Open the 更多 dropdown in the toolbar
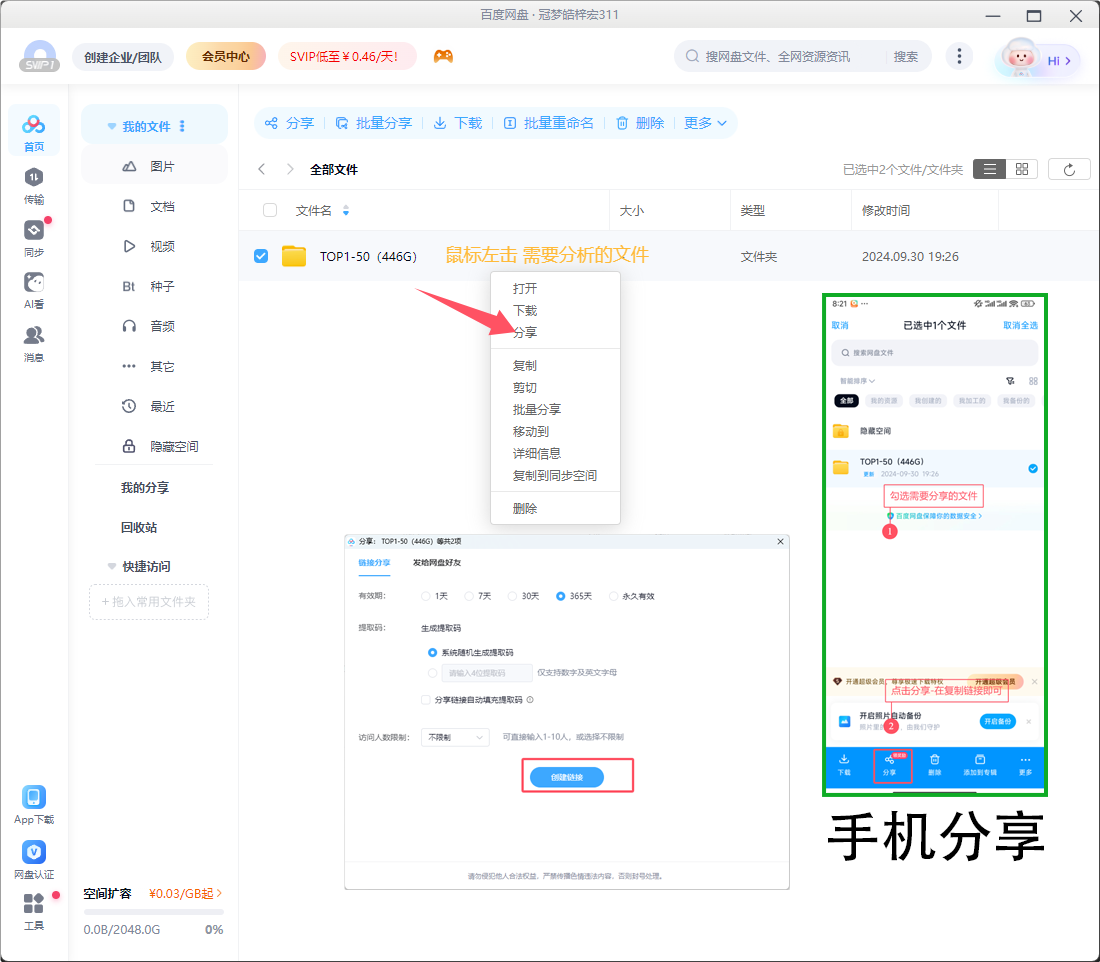1100x962 pixels. pos(702,123)
